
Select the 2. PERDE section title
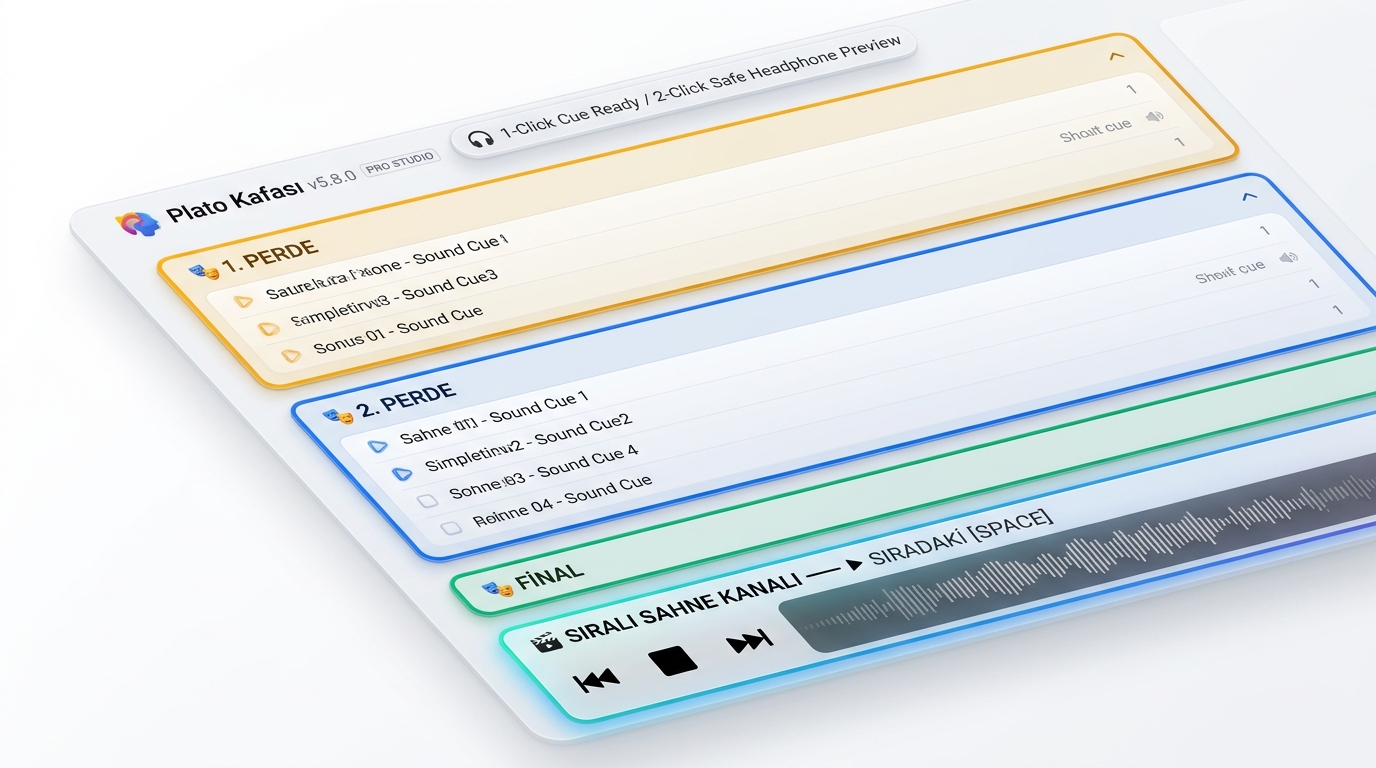(405, 400)
